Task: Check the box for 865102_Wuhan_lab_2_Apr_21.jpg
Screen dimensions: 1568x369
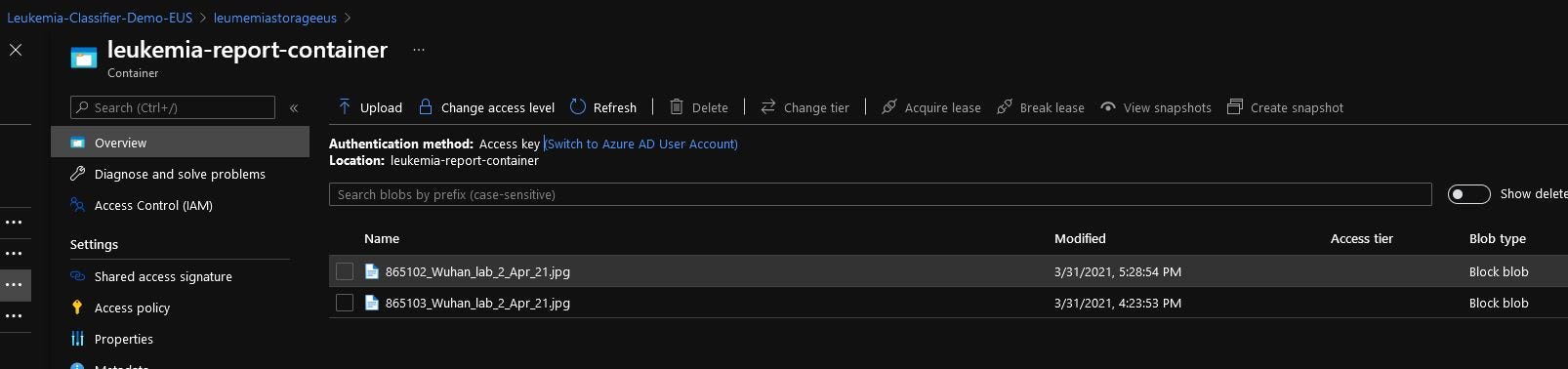Action: pyautogui.click(x=345, y=271)
